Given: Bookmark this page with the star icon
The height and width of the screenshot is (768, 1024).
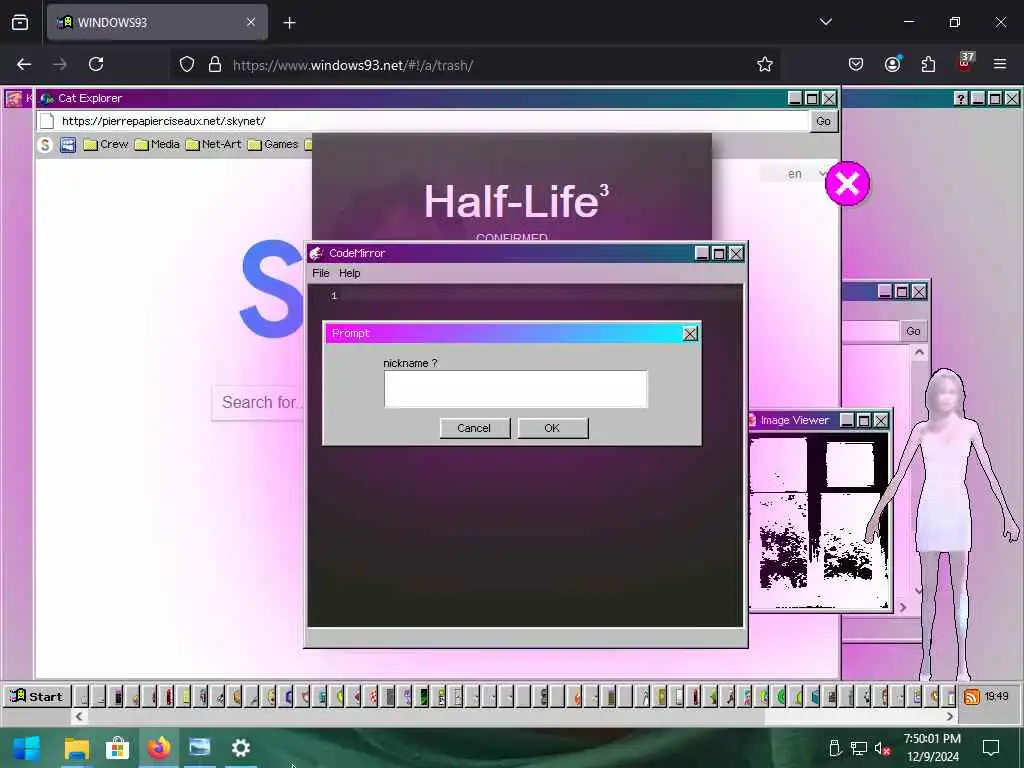Looking at the screenshot, I should coord(765,64).
